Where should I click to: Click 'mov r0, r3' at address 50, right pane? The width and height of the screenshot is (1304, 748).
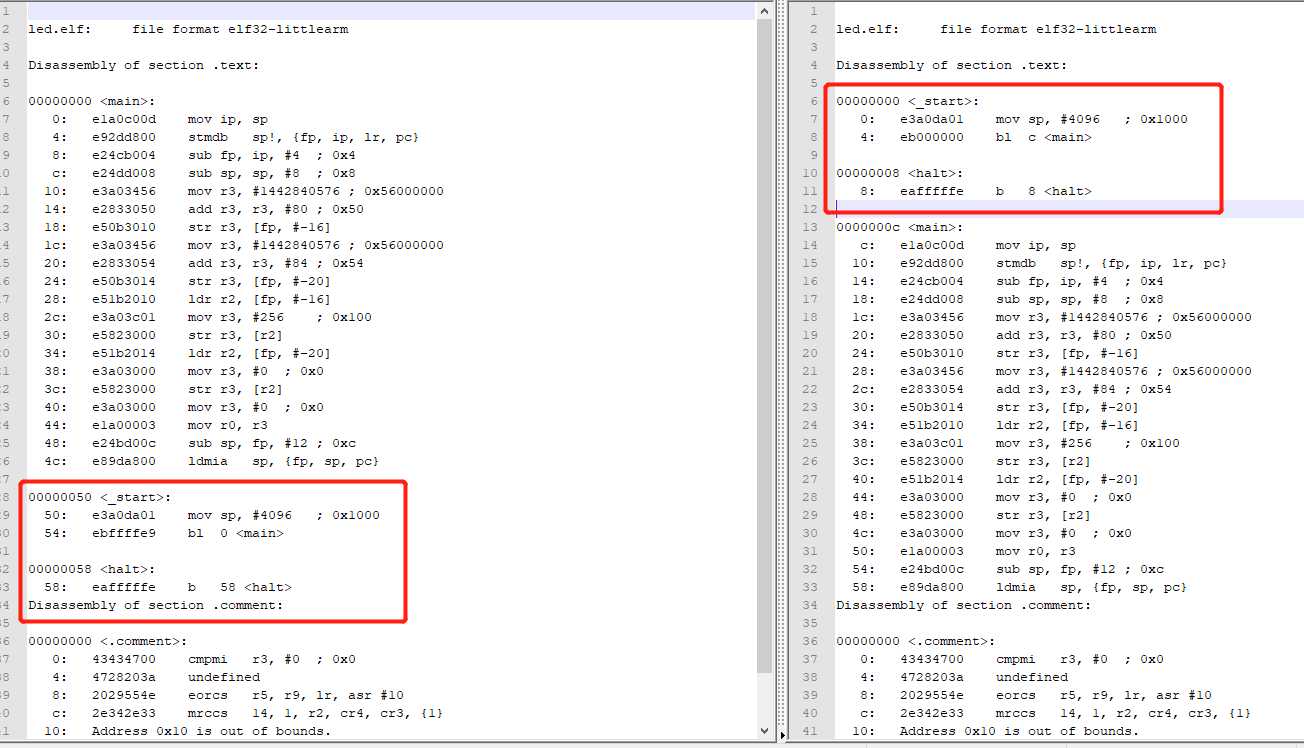tap(1035, 551)
